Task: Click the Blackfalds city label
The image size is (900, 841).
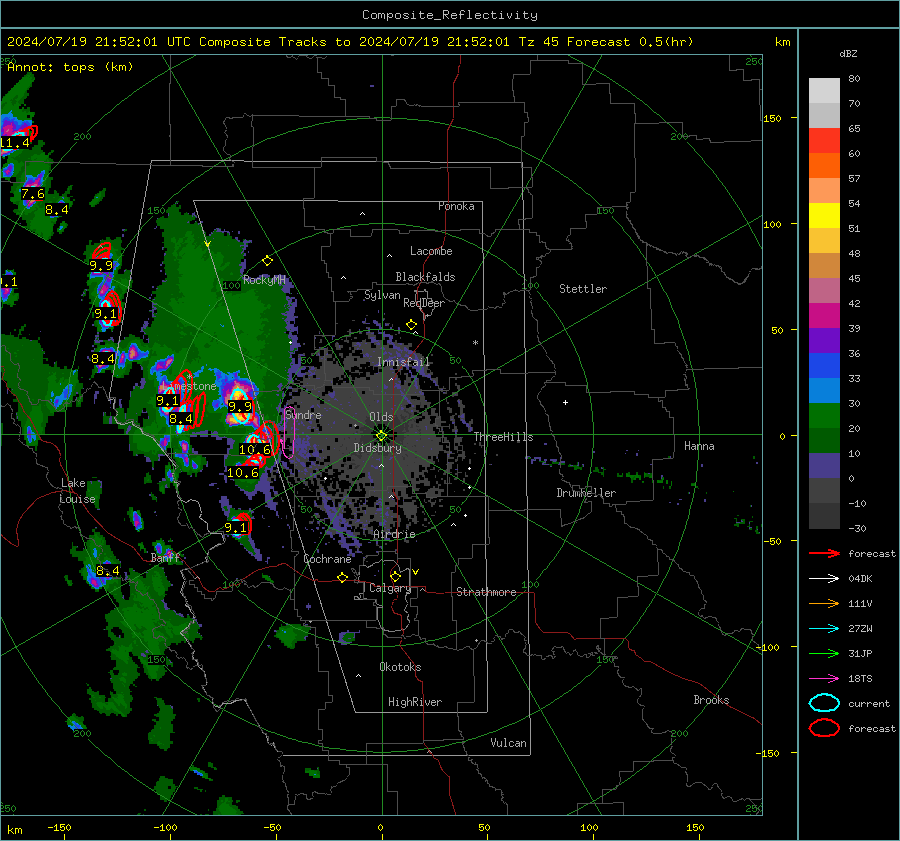Action: click(425, 277)
